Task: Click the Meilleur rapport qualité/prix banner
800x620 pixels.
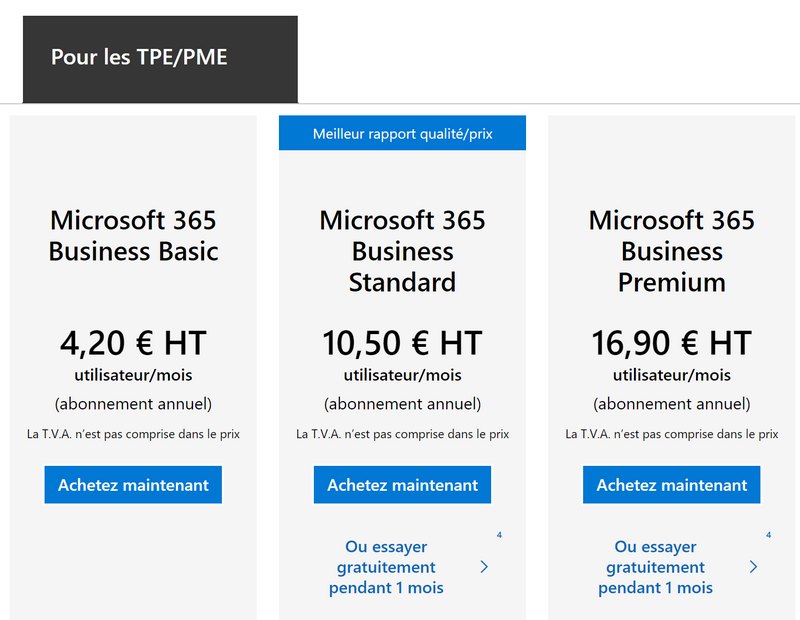Action: pos(402,133)
